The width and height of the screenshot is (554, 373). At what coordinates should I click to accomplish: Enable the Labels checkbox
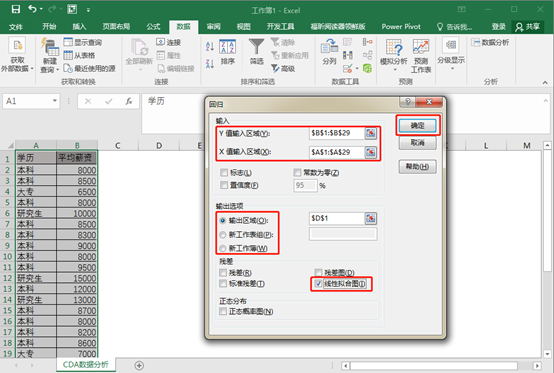tap(224, 172)
